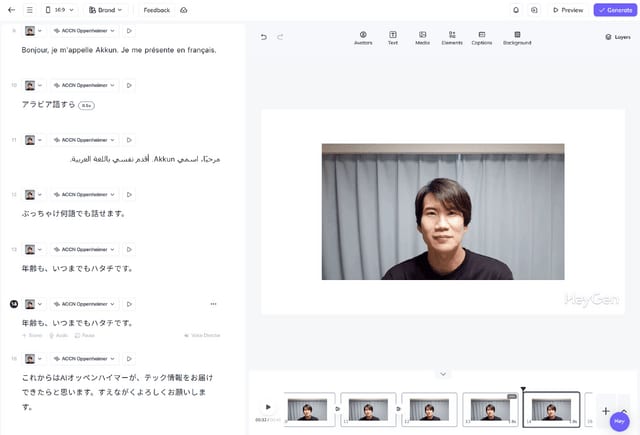Viewport: 640px width, 435px height.
Task: Expand the 16:9 aspect ratio dropdown
Action: coord(60,10)
